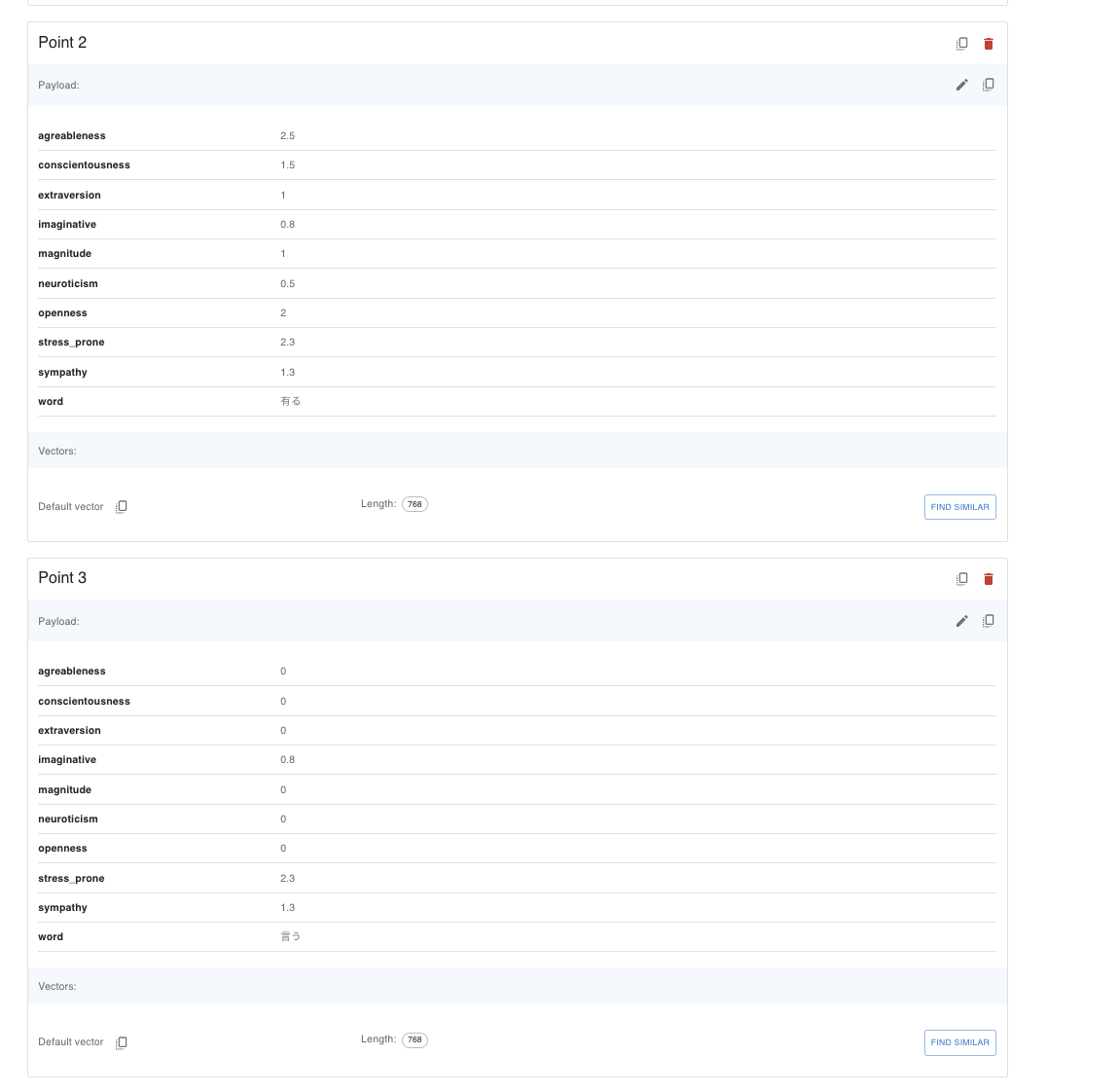The image size is (1119, 1092).
Task: Copy Point 2's default vector
Action: coord(122,507)
